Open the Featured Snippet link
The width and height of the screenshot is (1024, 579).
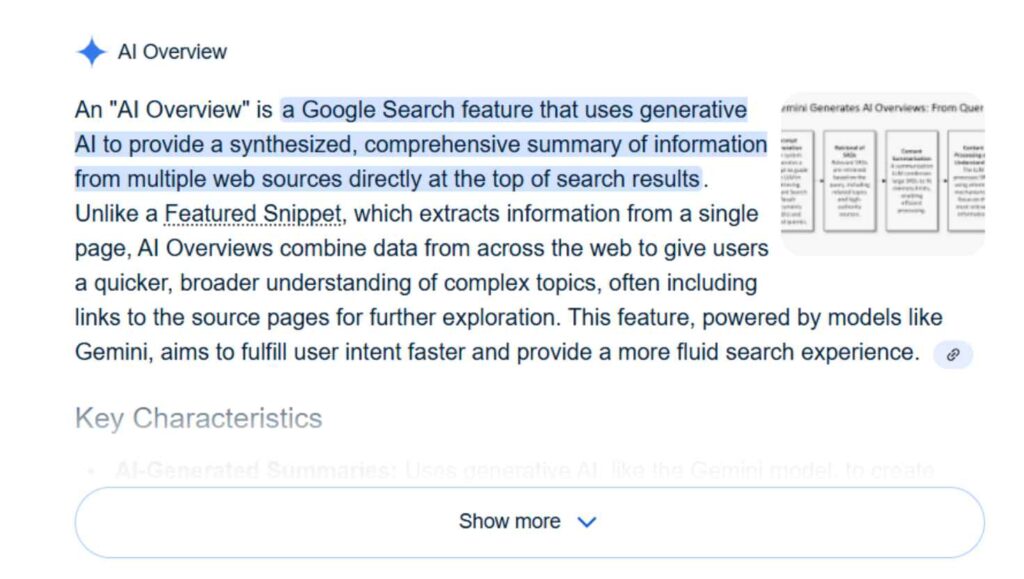pyautogui.click(x=252, y=214)
